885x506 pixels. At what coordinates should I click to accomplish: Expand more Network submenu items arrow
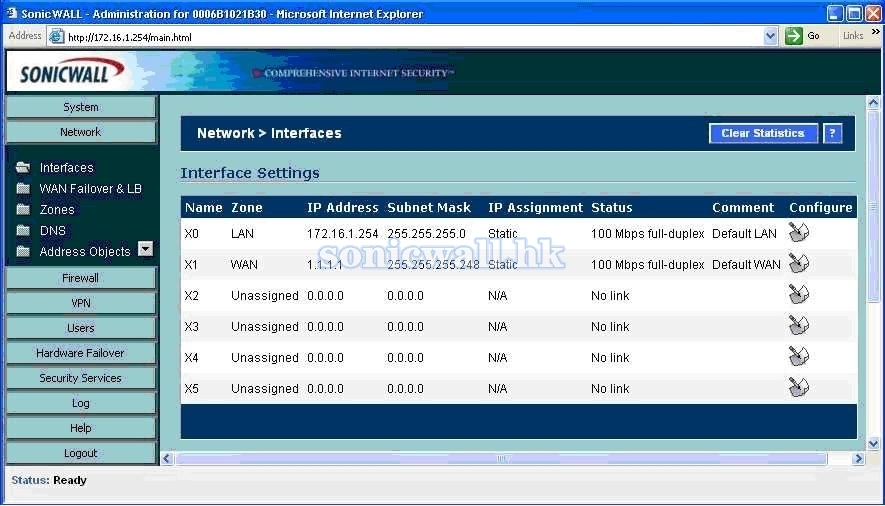tap(146, 249)
